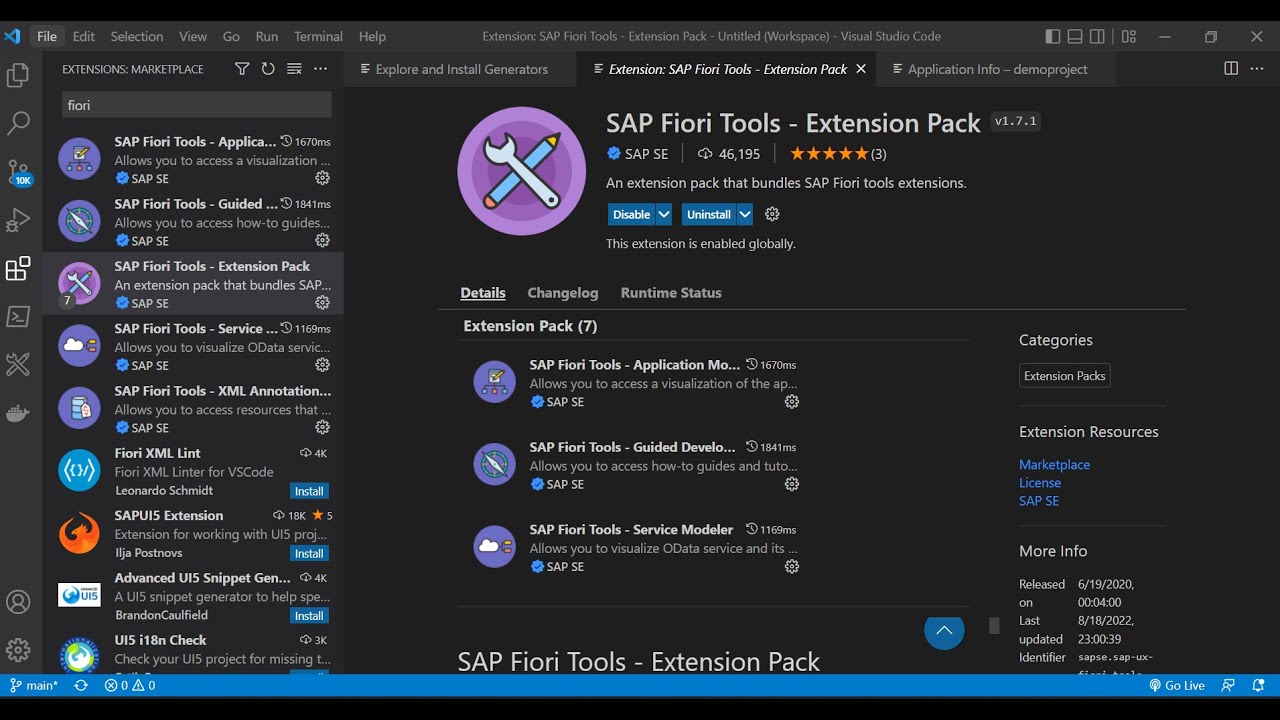Open the terminal-style icon in activity bar

point(18,316)
